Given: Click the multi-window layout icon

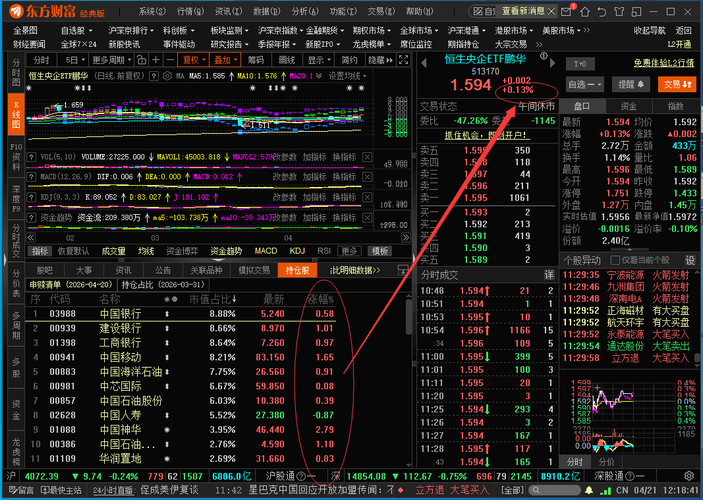Looking at the screenshot, I should coord(636,11).
